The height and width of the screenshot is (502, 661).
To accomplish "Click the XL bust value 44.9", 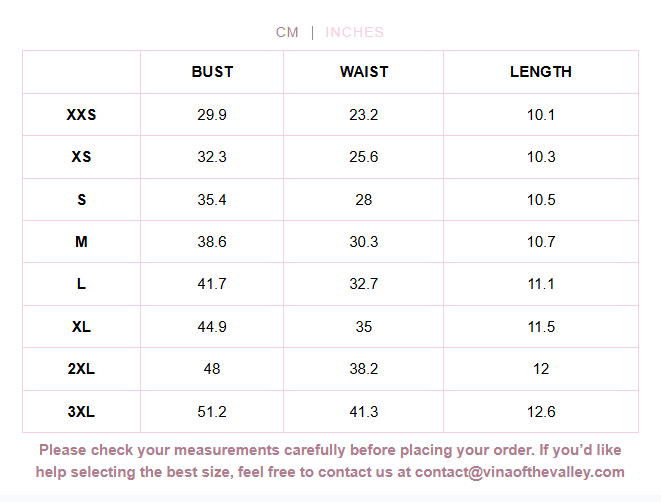I will [x=212, y=327].
